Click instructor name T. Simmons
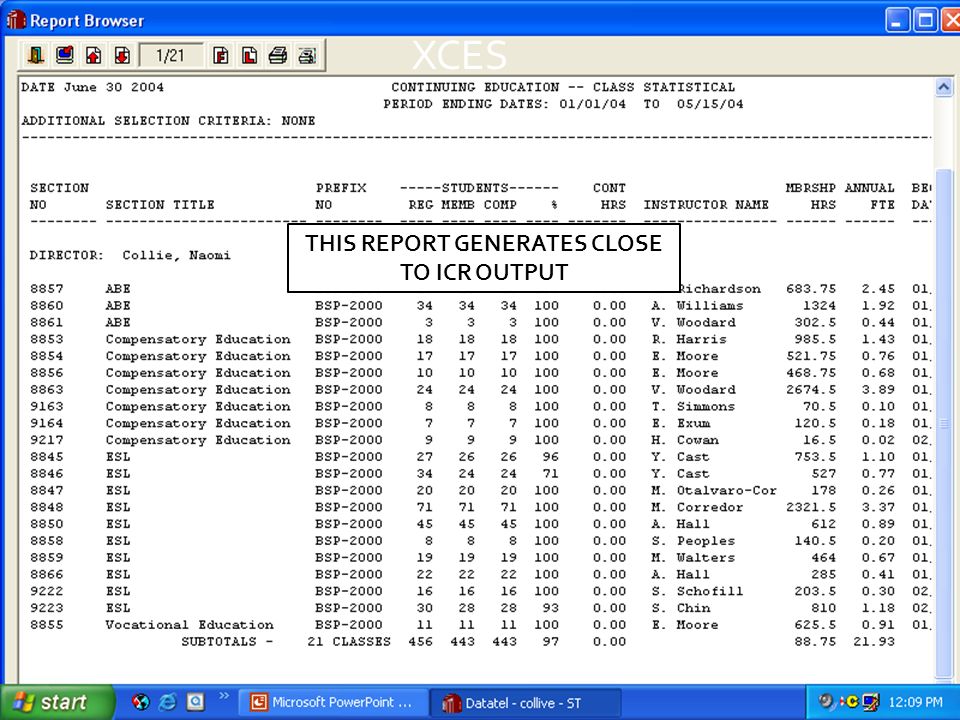This screenshot has height=720, width=960. [692, 407]
